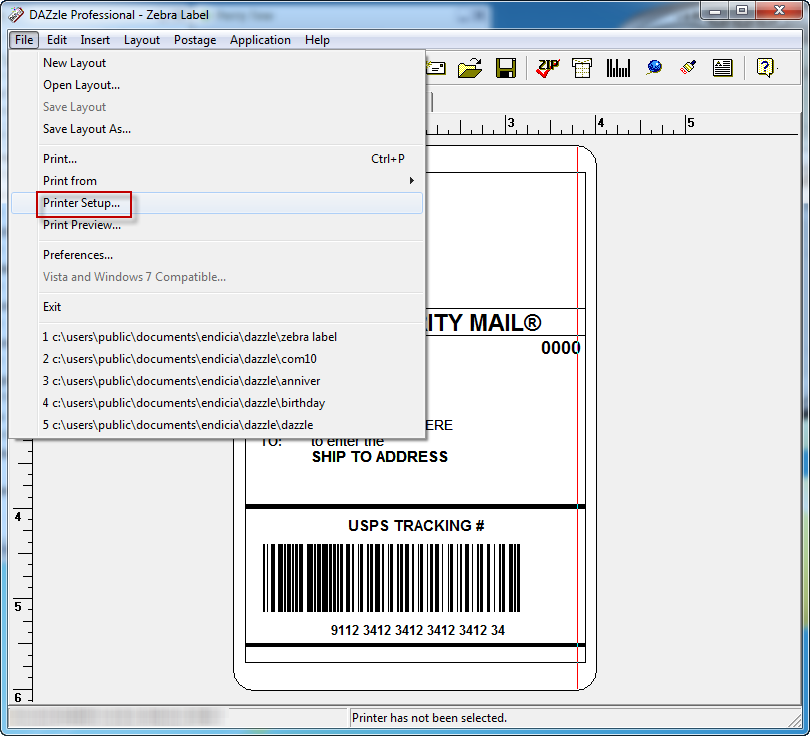Click the paintbrush toolbar icon
This screenshot has height=736, width=810.
(x=688, y=68)
